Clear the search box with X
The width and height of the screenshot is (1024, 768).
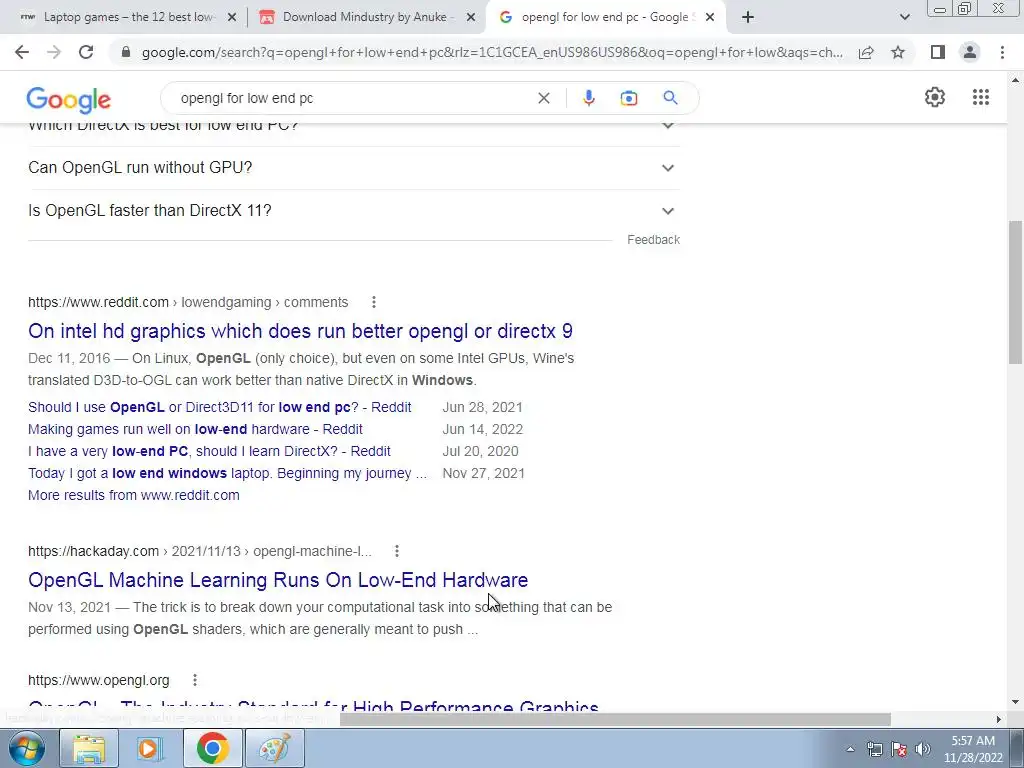click(543, 98)
